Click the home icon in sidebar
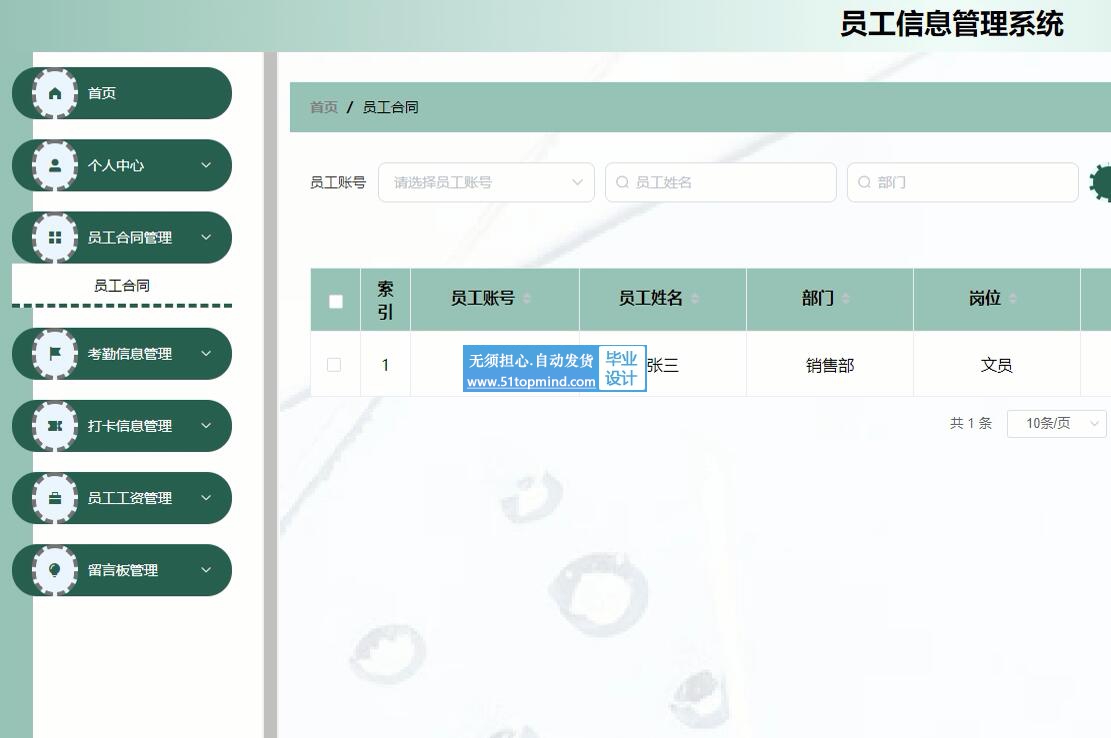 click(x=55, y=93)
